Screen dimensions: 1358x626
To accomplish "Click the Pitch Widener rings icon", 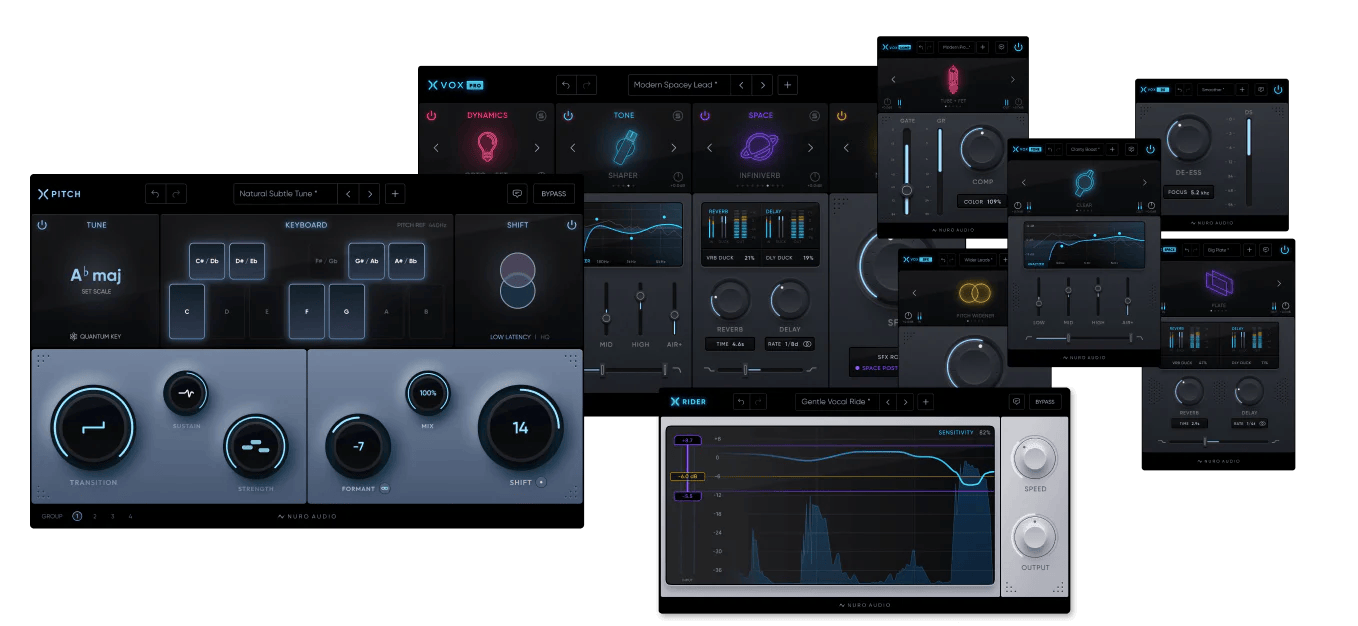I will 974,293.
